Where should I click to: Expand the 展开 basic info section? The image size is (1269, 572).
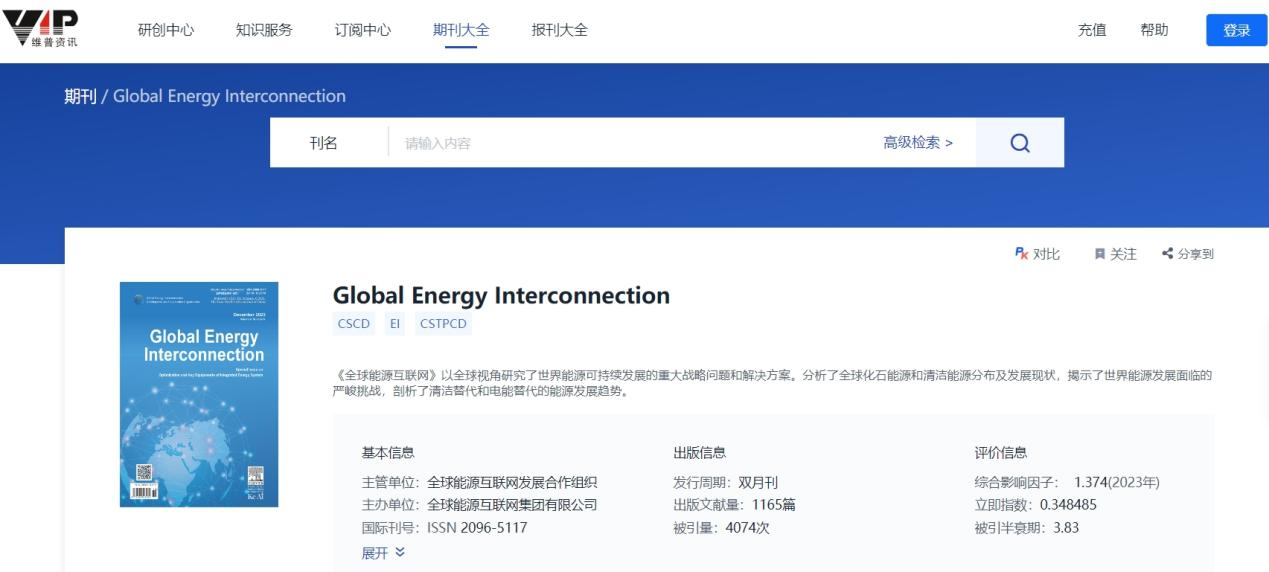[383, 553]
